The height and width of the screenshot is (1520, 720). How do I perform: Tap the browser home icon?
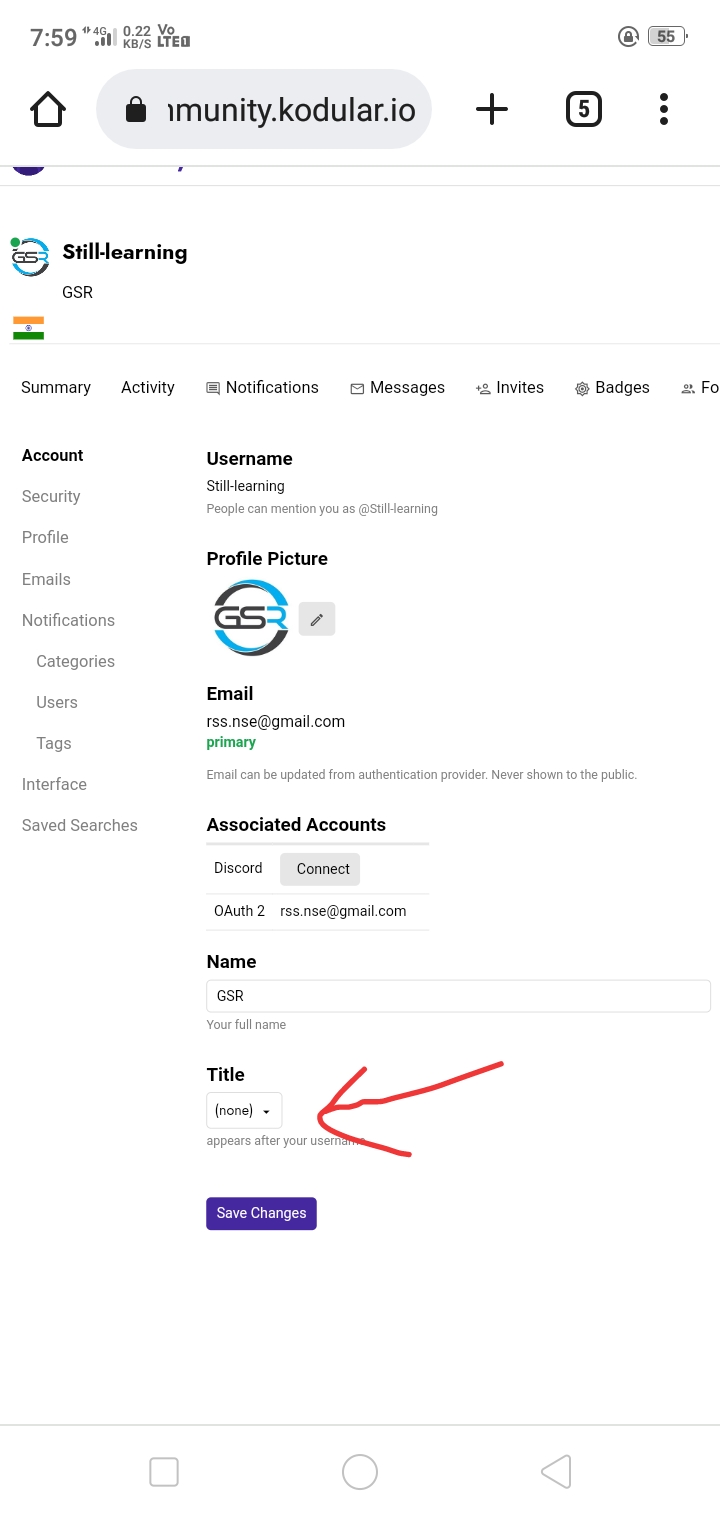coord(48,109)
